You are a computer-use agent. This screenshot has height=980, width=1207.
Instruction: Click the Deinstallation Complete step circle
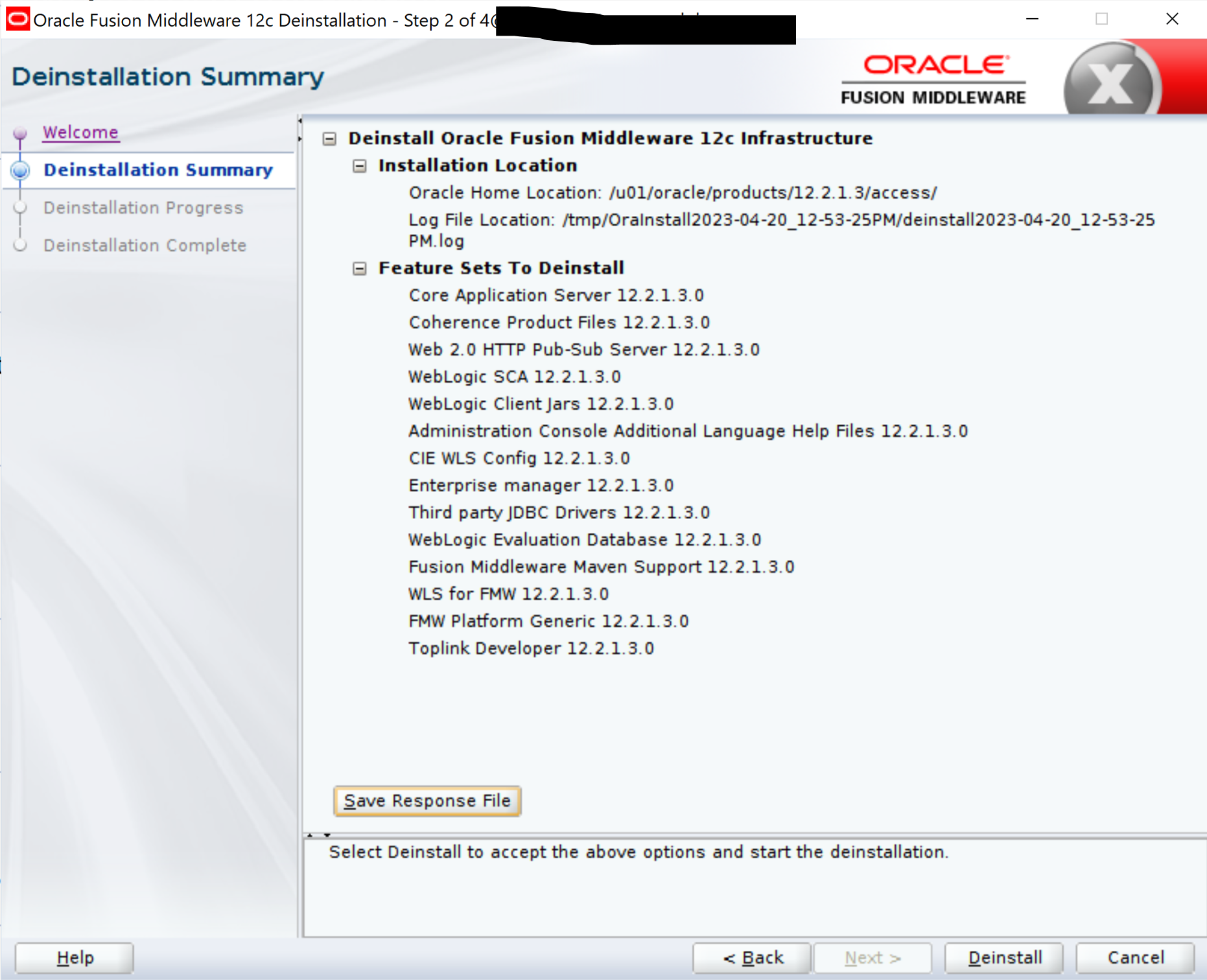coord(20,246)
